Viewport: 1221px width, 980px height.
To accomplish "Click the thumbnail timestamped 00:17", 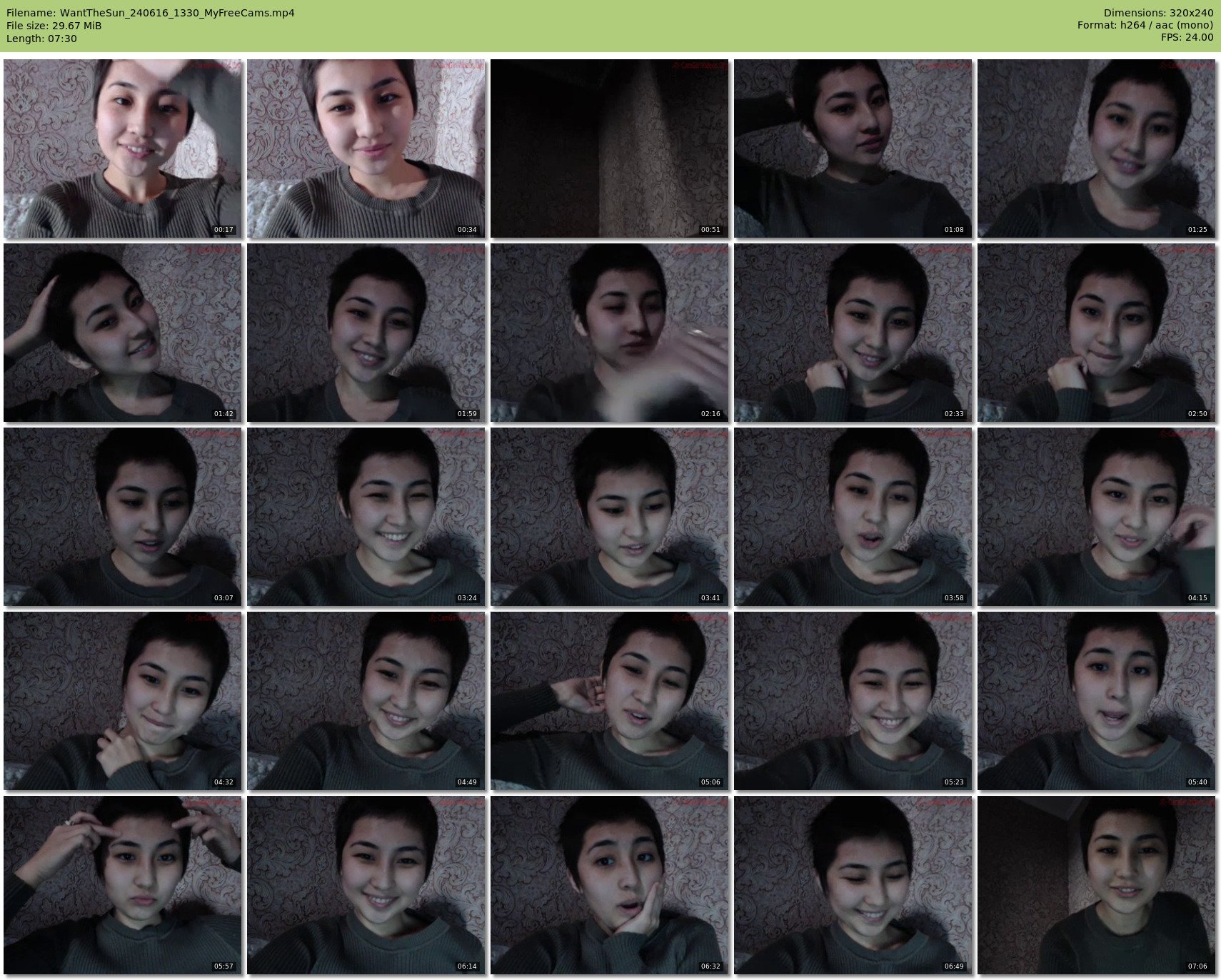I will coord(123,148).
